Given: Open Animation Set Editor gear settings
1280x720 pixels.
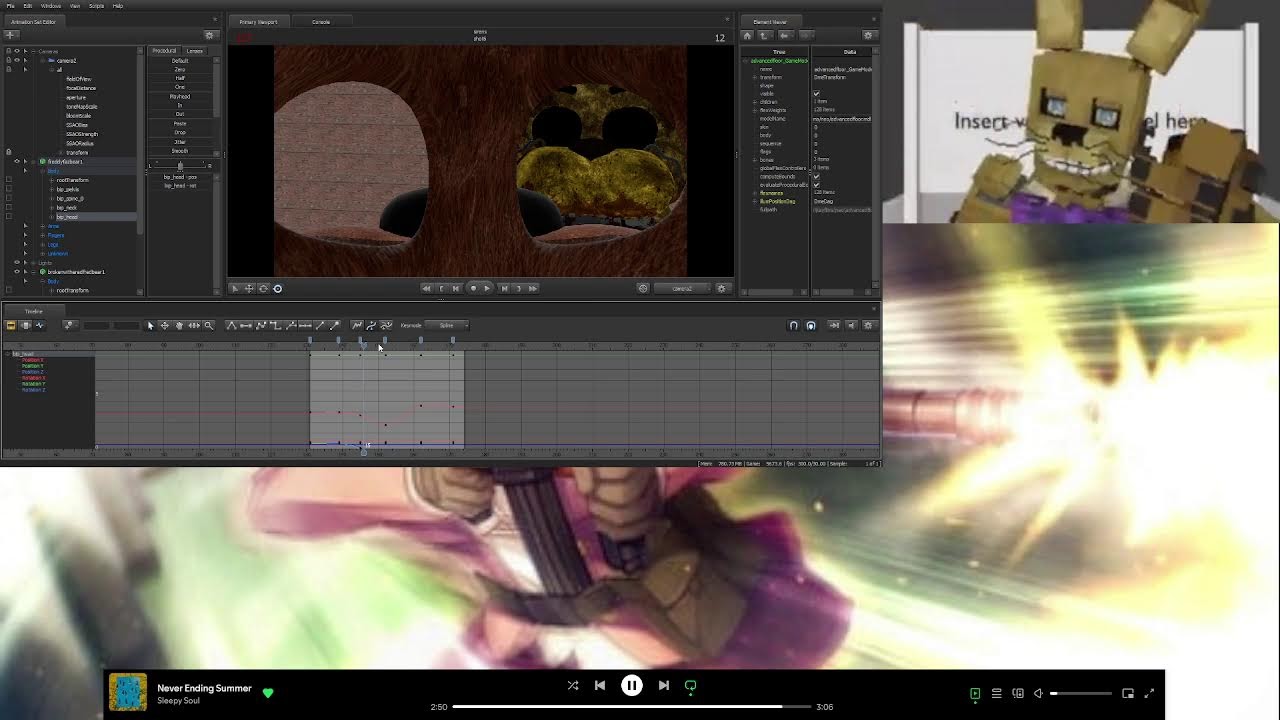Looking at the screenshot, I should click(209, 35).
